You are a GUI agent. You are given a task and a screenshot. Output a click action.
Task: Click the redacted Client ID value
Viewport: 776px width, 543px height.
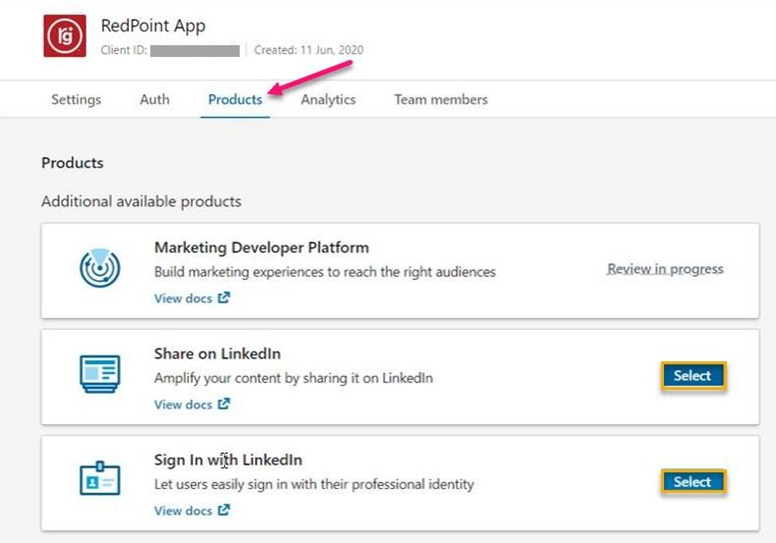pyautogui.click(x=195, y=50)
